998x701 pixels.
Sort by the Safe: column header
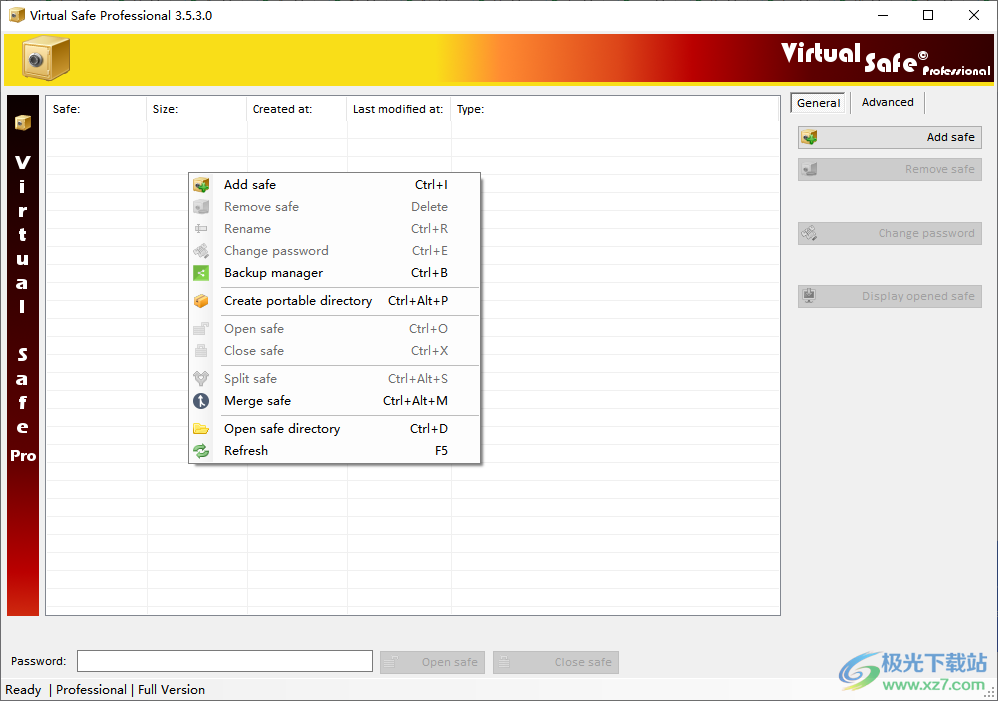click(x=96, y=109)
